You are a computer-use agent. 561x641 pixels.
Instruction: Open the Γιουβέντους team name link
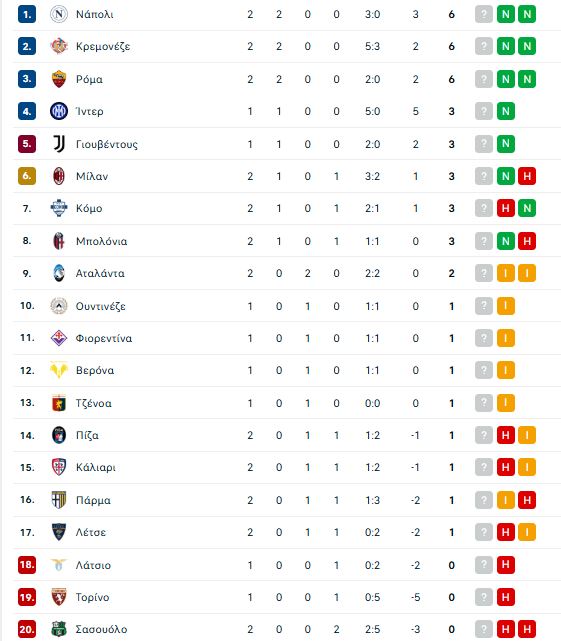107,144
